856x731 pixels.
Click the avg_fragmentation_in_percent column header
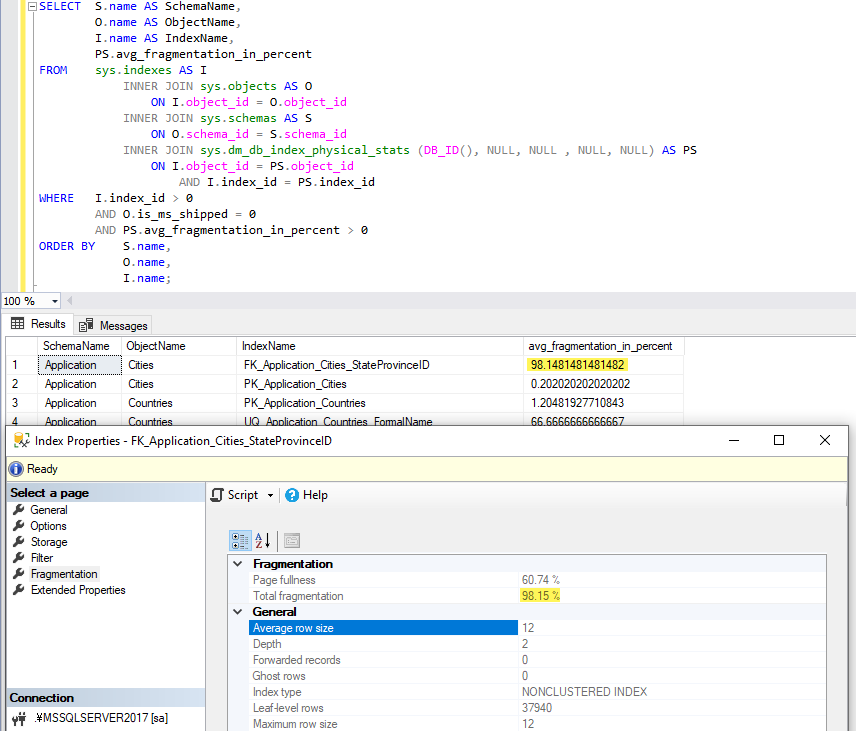click(600, 346)
